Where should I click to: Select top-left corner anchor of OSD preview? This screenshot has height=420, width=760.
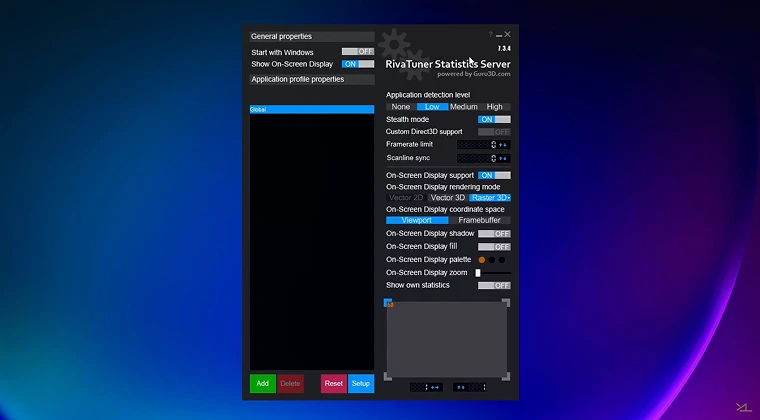[x=389, y=303]
